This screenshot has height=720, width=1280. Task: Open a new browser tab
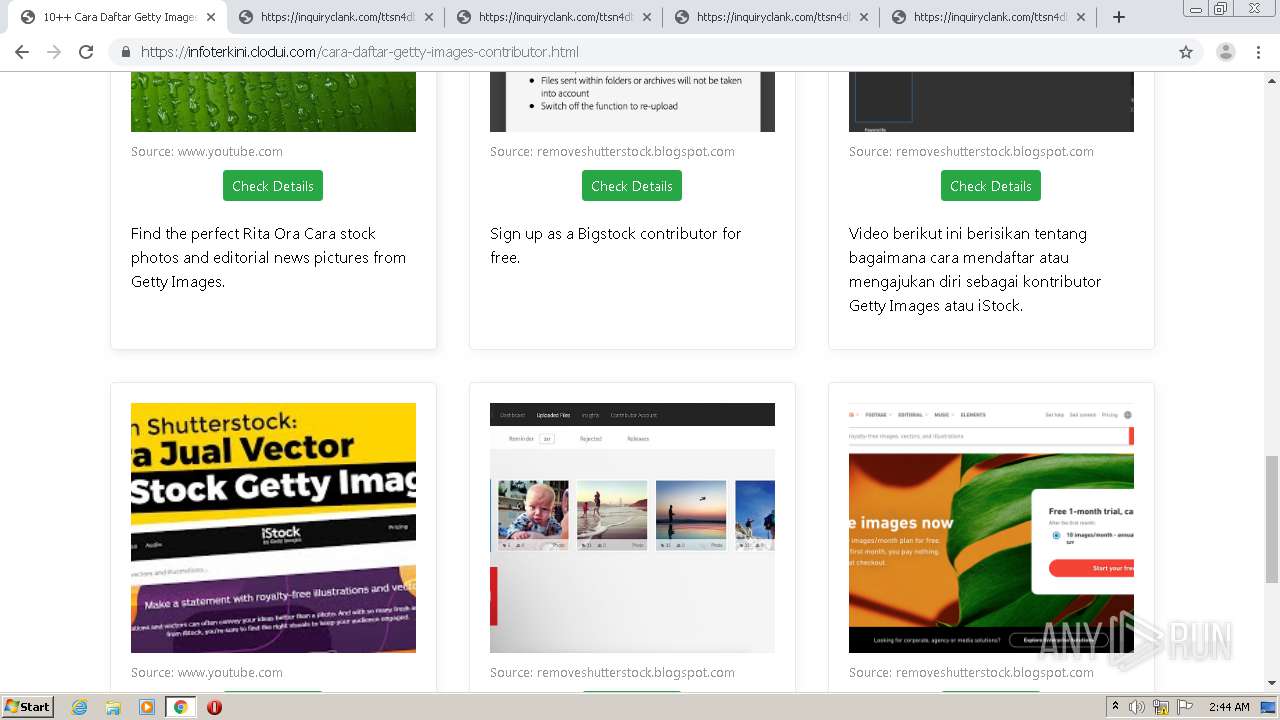(x=1119, y=17)
